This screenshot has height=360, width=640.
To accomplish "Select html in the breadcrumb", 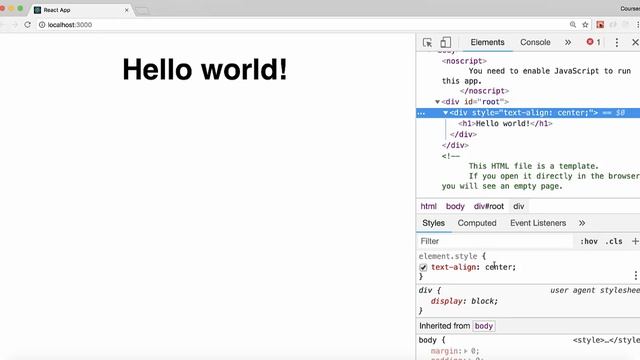I will [x=429, y=206].
